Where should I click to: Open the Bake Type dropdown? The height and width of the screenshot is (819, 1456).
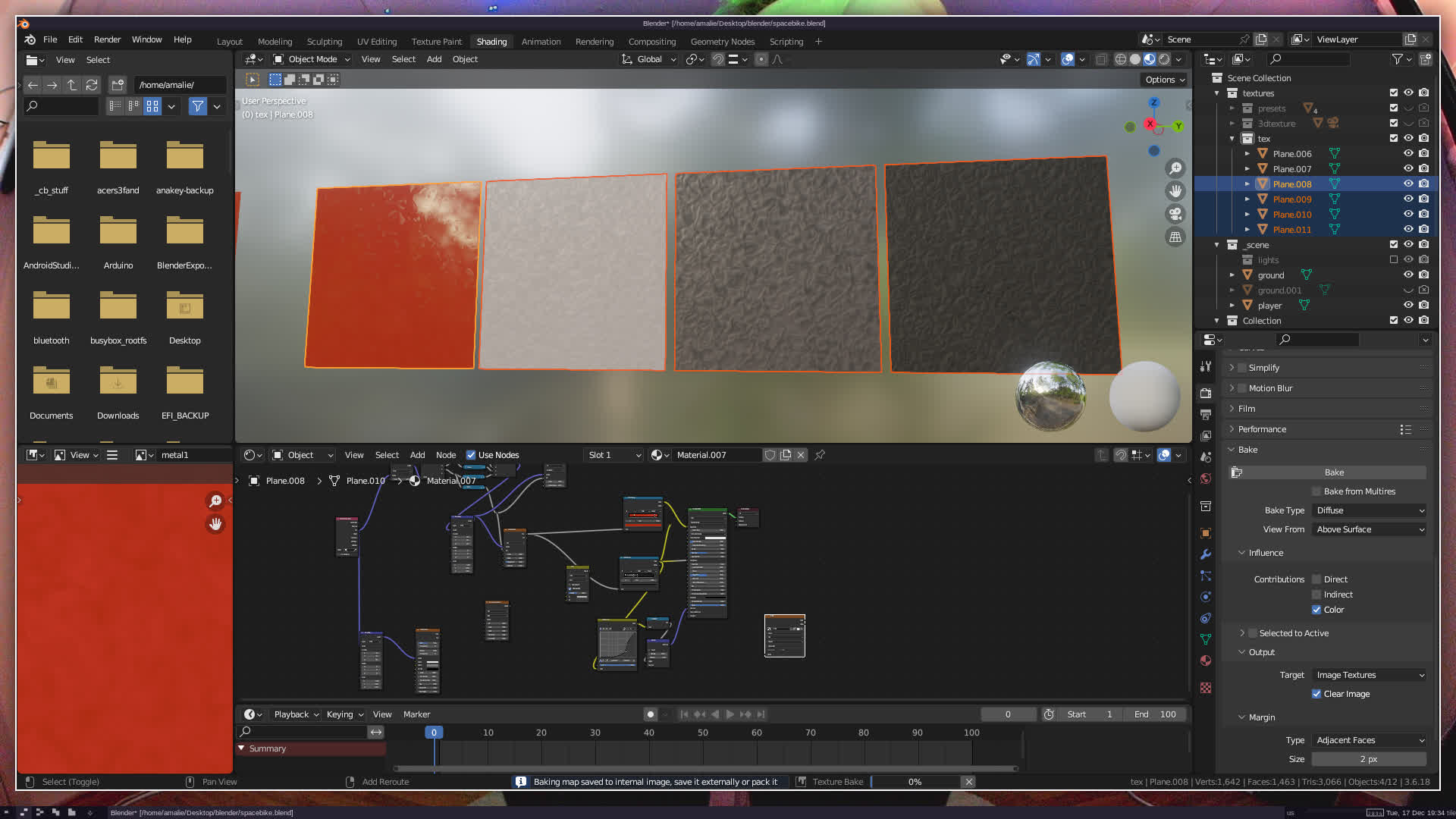coord(1370,510)
